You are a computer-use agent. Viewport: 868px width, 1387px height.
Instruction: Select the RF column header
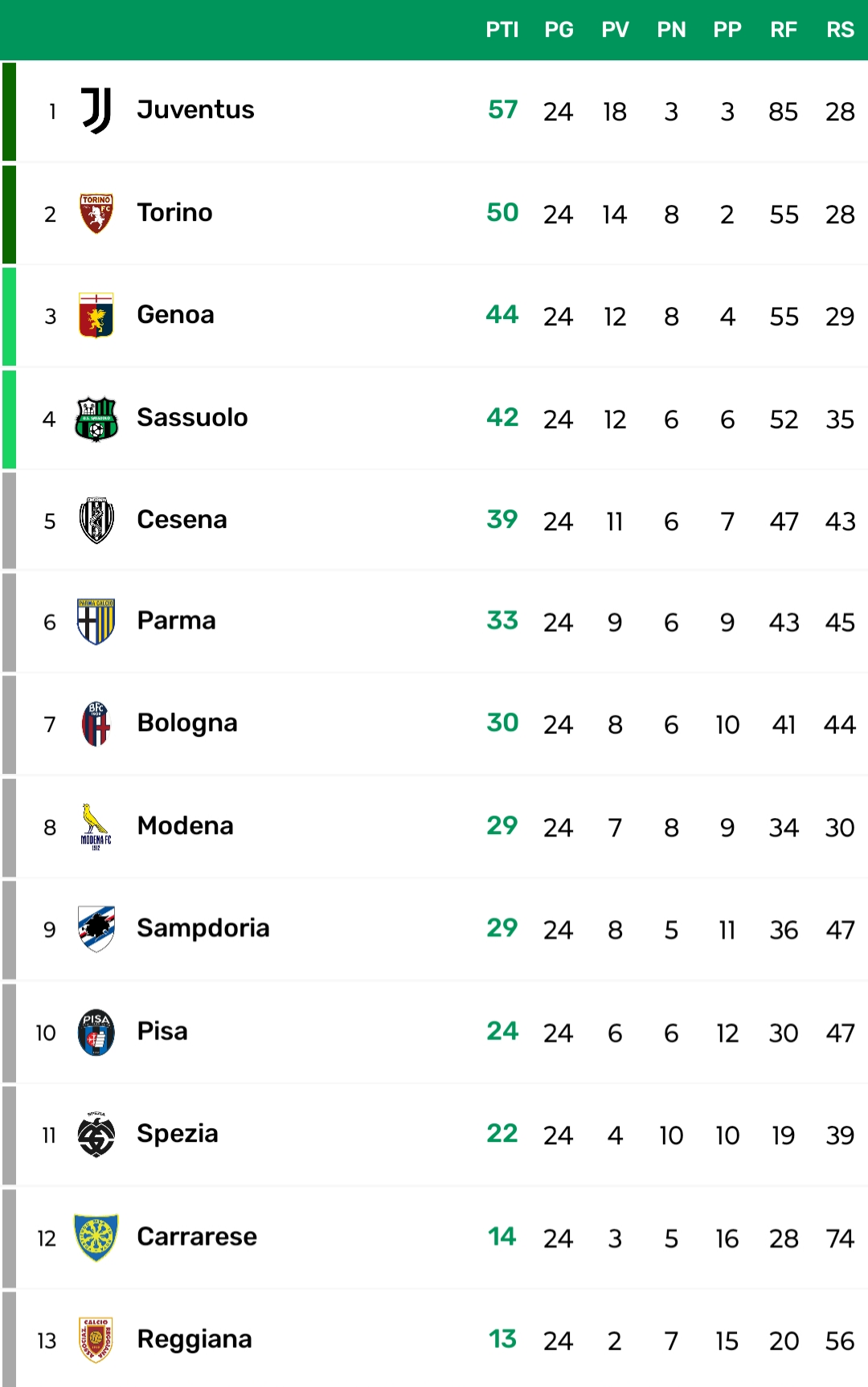click(x=784, y=30)
